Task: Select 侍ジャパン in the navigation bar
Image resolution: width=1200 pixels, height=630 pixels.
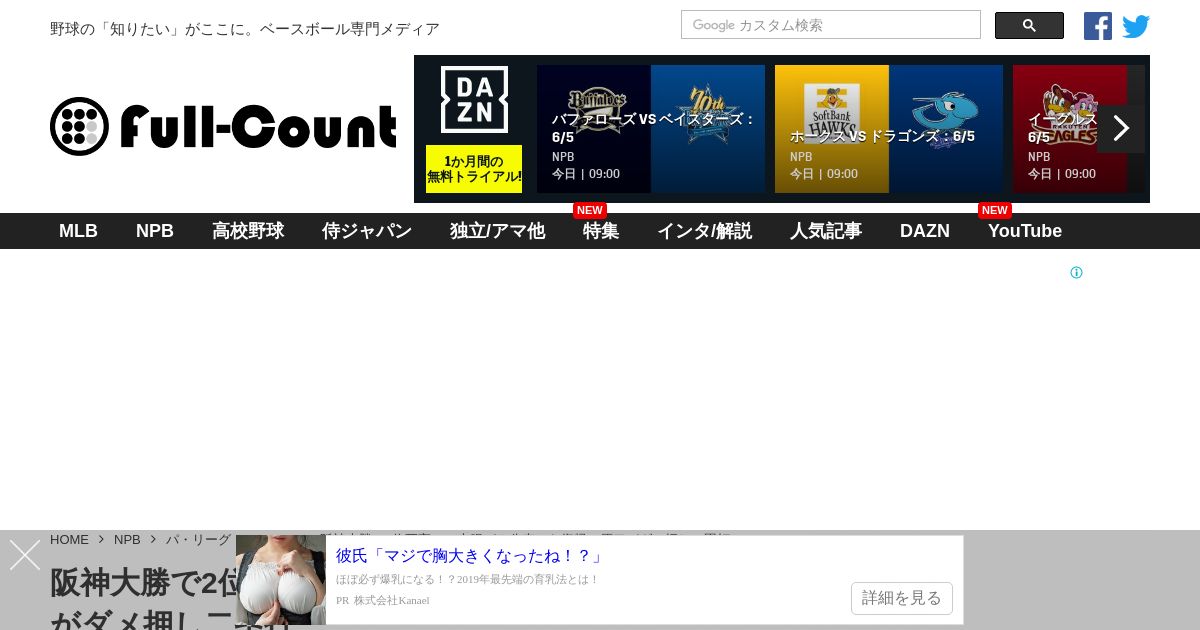Action: [367, 231]
